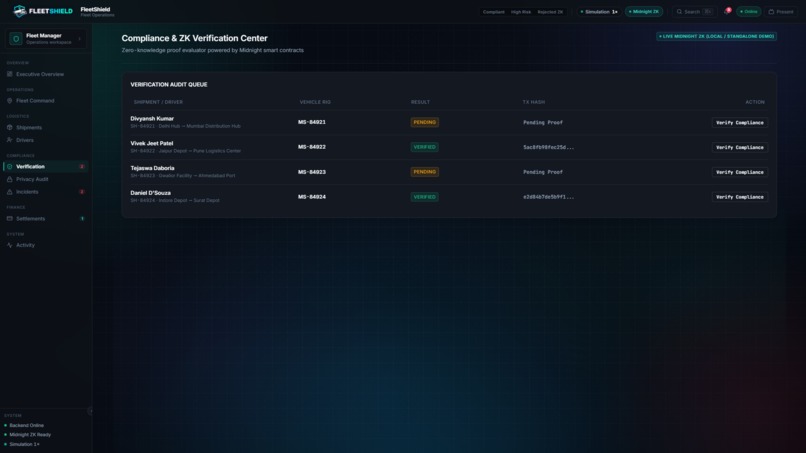Image resolution: width=806 pixels, height=453 pixels.
Task: Select the High Risk filter tab
Action: pyautogui.click(x=521, y=11)
